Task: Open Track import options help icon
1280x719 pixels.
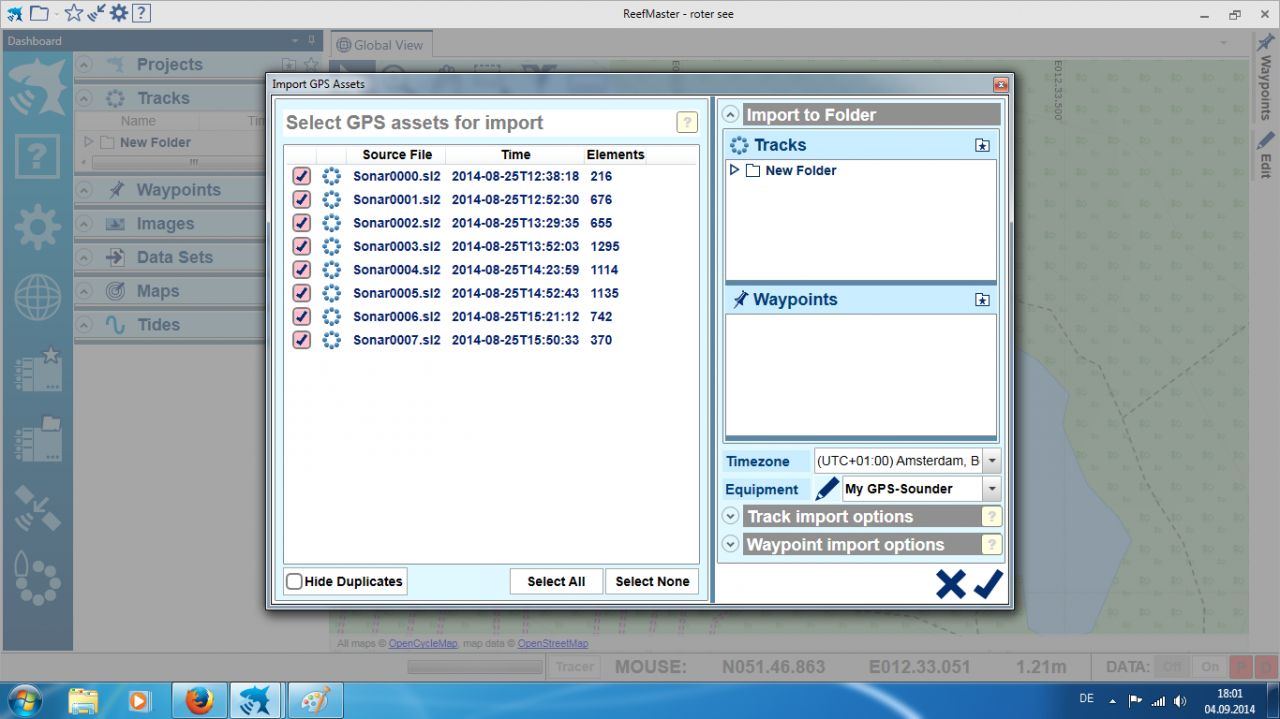Action: click(991, 517)
